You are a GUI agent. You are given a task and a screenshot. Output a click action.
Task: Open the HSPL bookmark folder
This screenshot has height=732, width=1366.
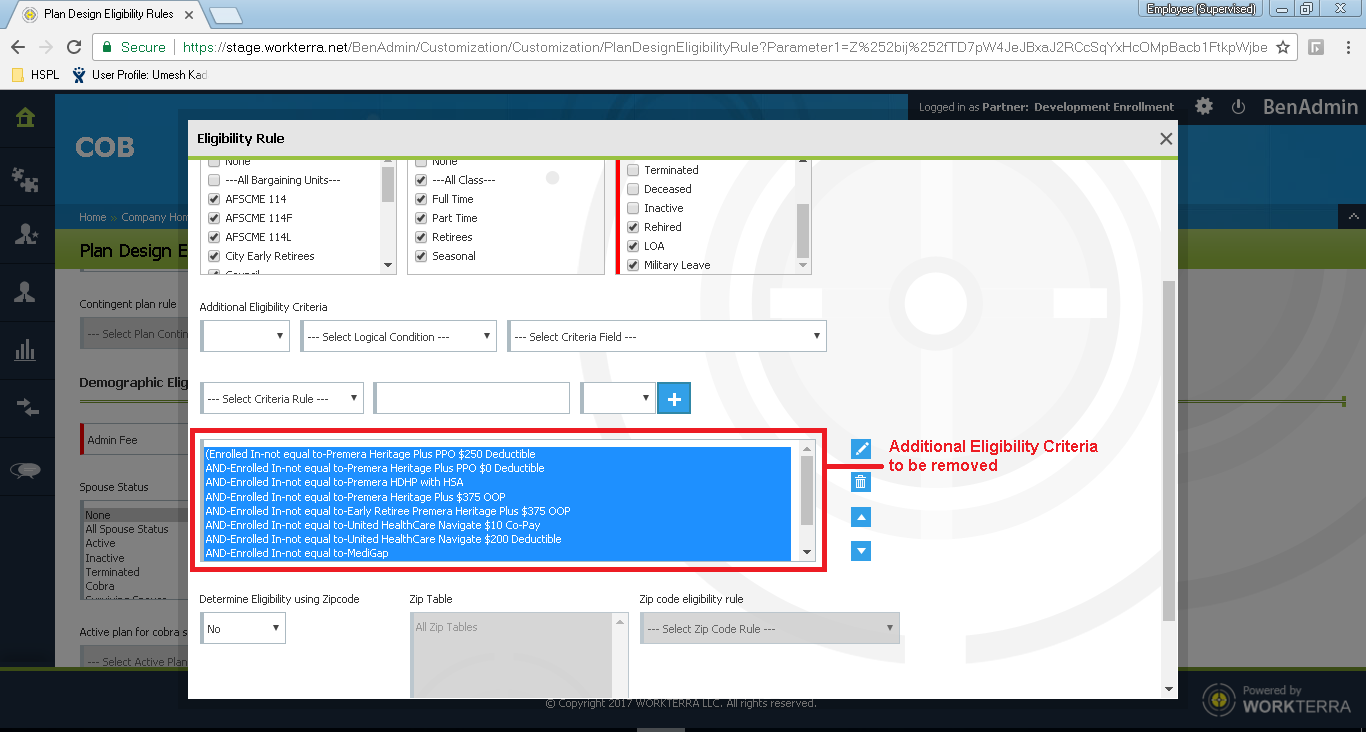(x=36, y=75)
